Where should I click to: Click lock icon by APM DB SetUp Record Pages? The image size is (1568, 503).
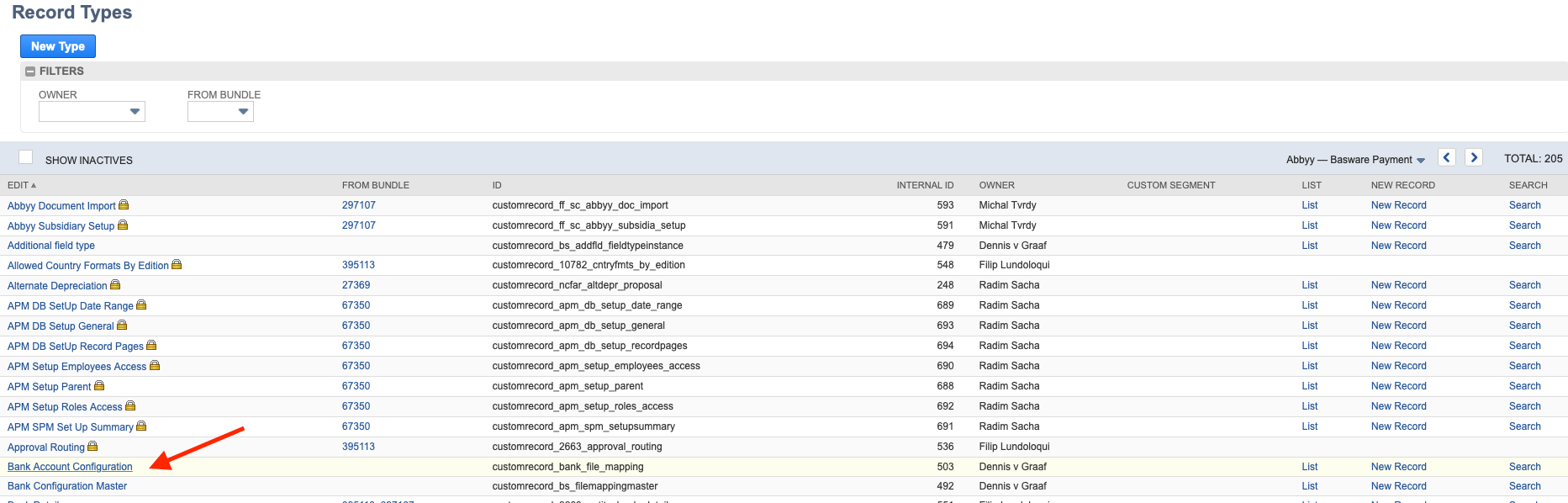click(151, 346)
